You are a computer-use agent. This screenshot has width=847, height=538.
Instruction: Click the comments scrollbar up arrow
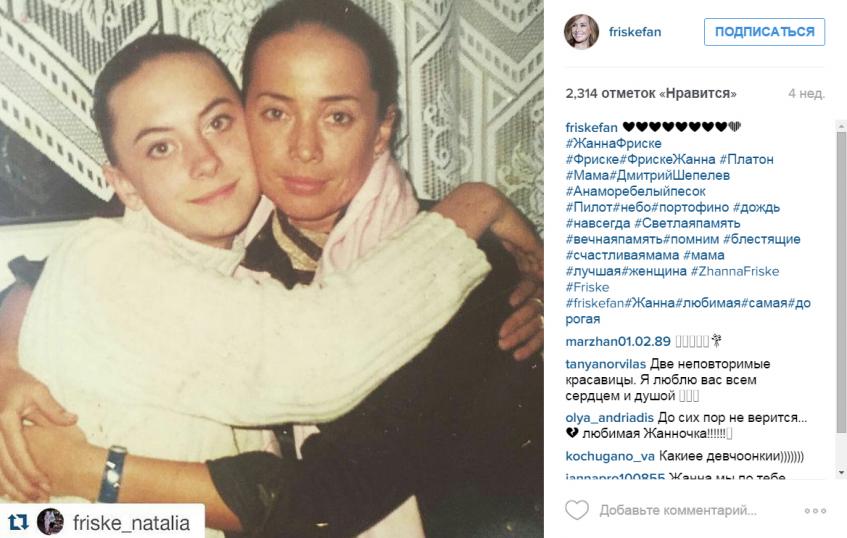pyautogui.click(x=841, y=126)
